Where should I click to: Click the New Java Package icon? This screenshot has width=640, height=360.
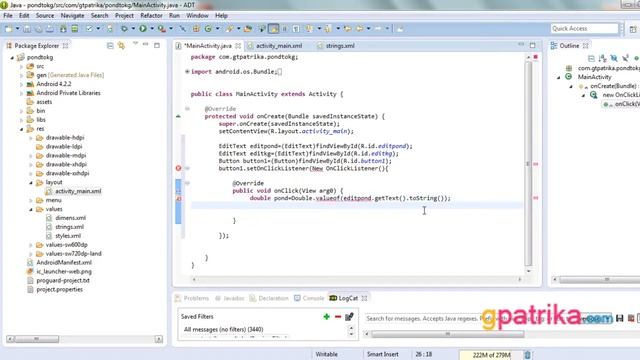point(196,29)
